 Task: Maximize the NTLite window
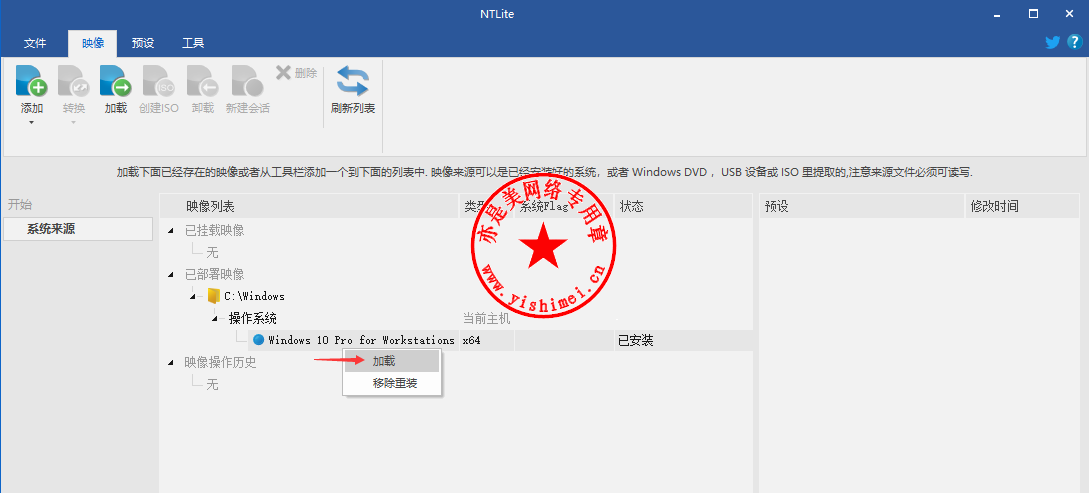[x=1033, y=14]
